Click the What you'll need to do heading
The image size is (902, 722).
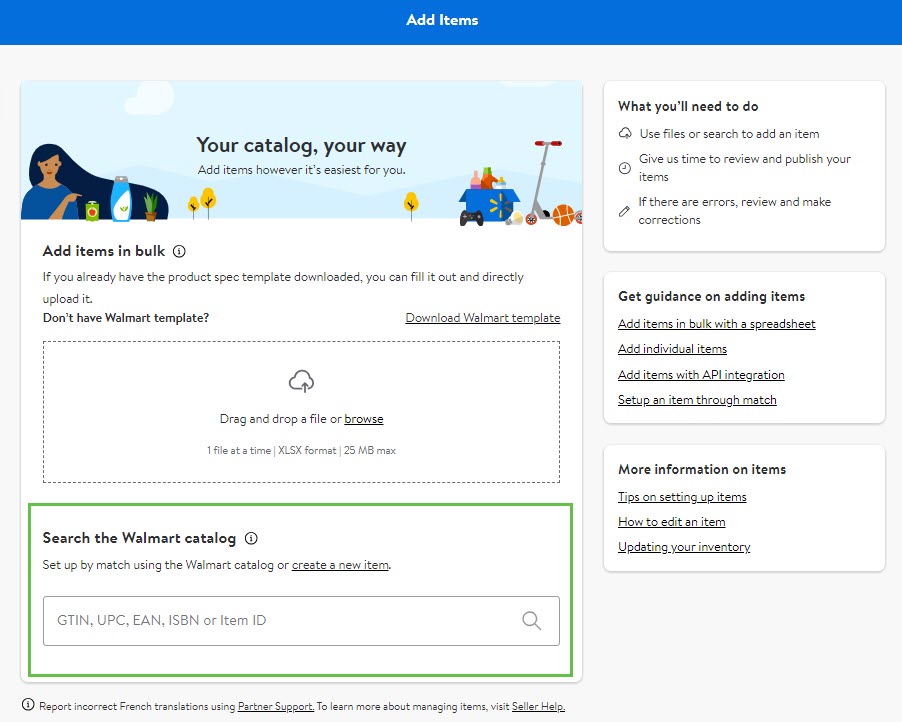pyautogui.click(x=688, y=106)
